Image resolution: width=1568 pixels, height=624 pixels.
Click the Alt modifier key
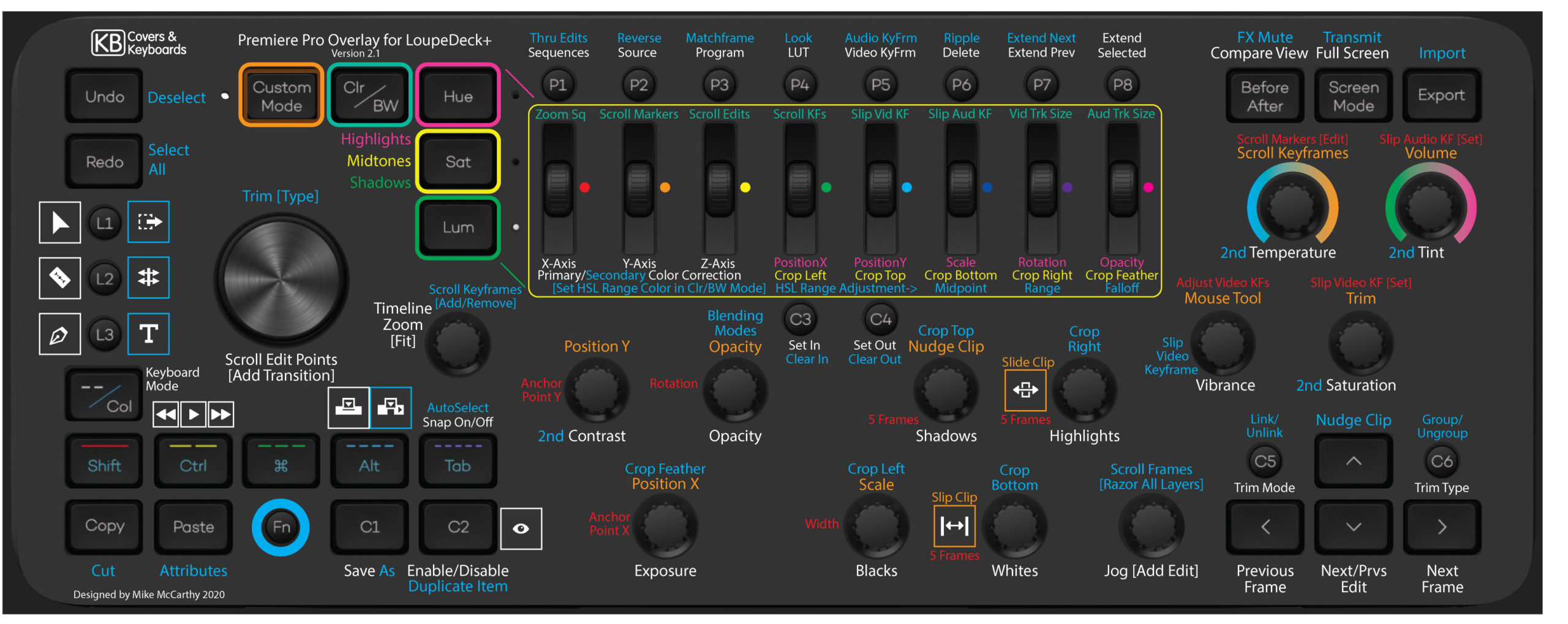370,461
